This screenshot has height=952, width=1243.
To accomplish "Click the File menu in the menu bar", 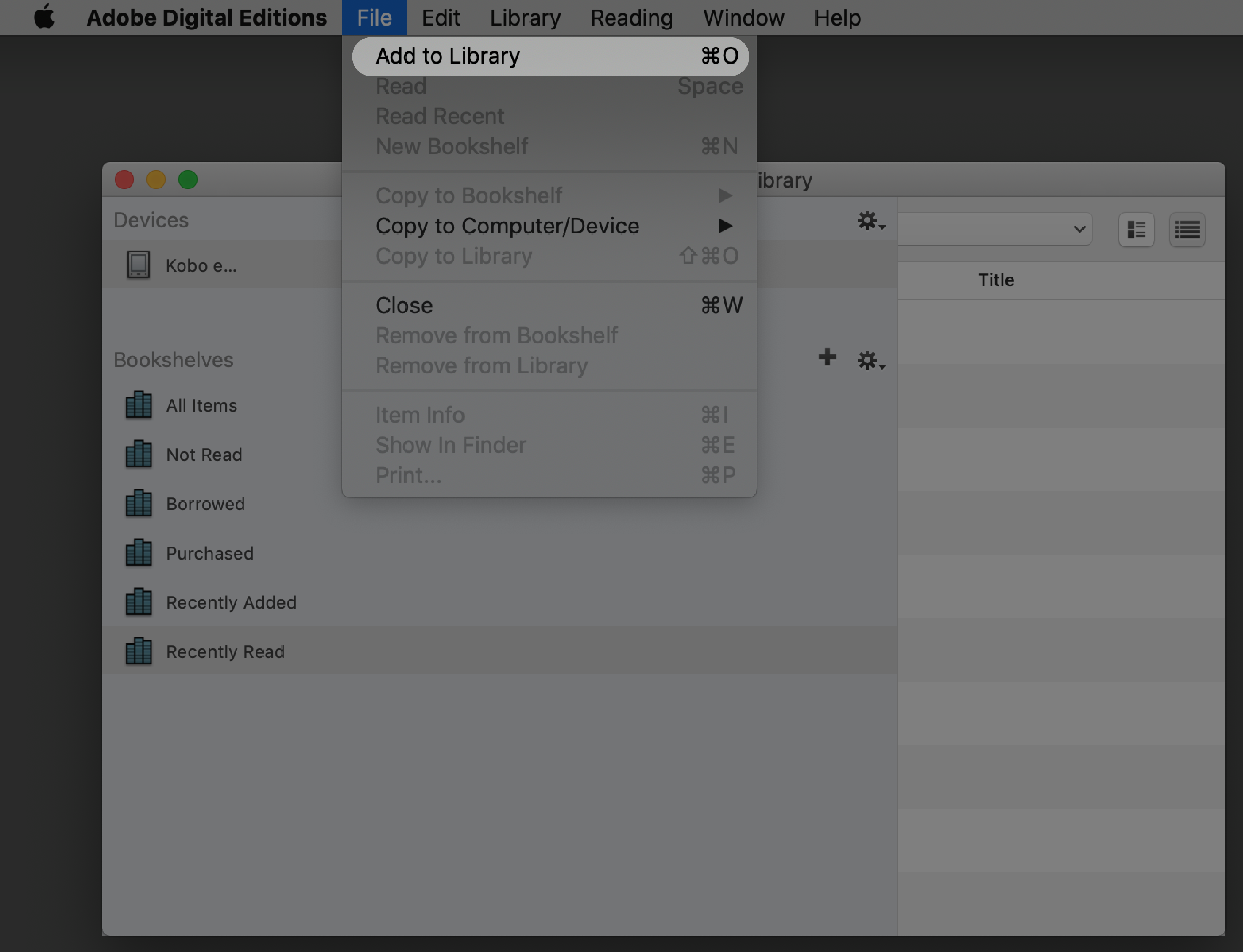I will 375,18.
